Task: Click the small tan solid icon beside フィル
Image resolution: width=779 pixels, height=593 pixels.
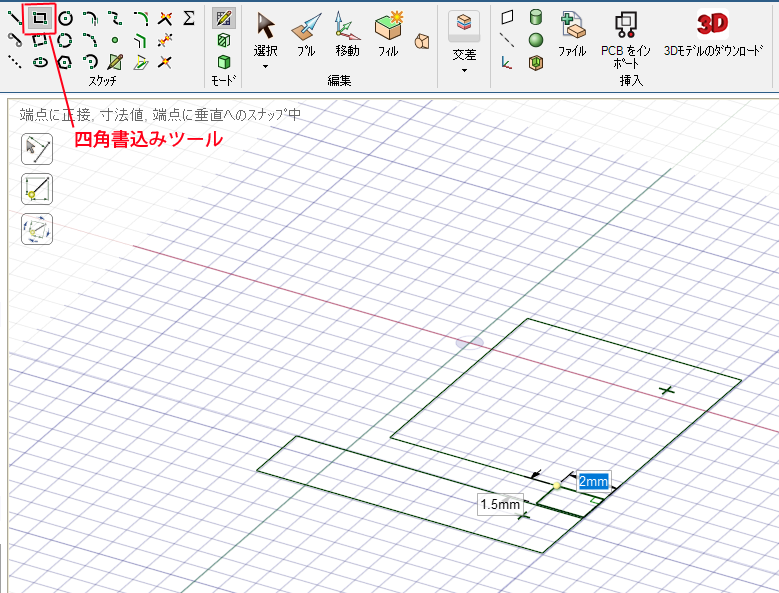Action: point(422,41)
